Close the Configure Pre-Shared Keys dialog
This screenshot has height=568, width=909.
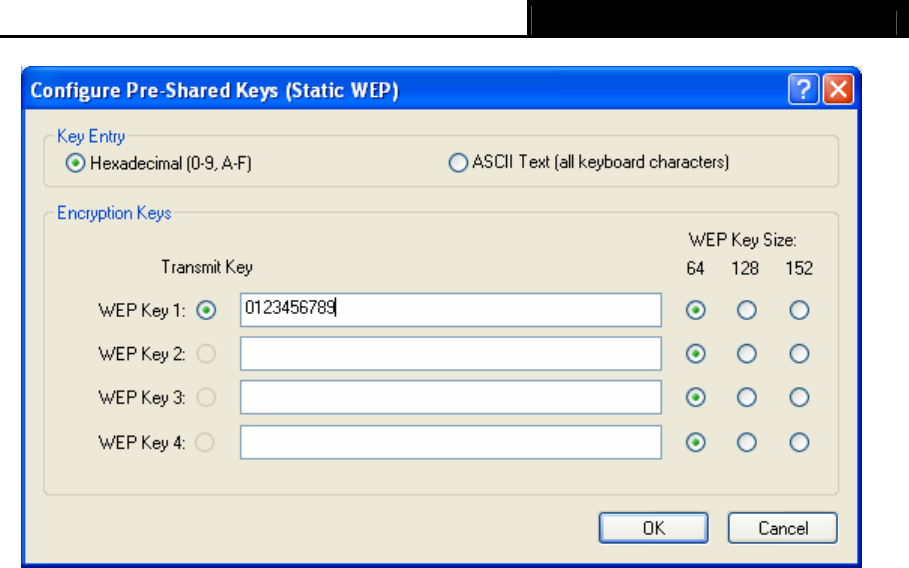pyautogui.click(x=838, y=89)
